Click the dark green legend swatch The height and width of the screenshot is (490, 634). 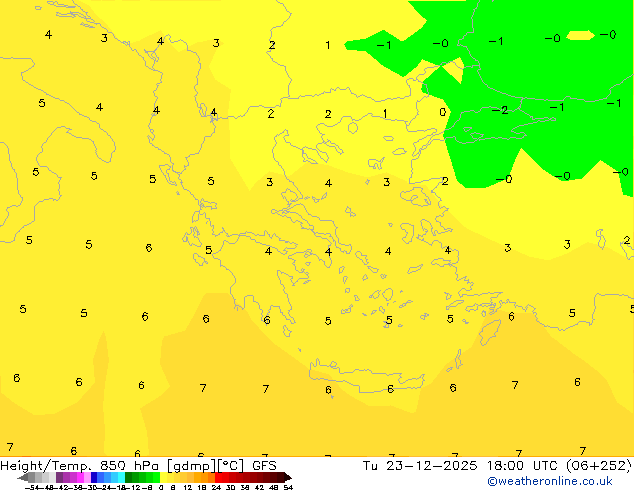pyautogui.click(x=129, y=477)
